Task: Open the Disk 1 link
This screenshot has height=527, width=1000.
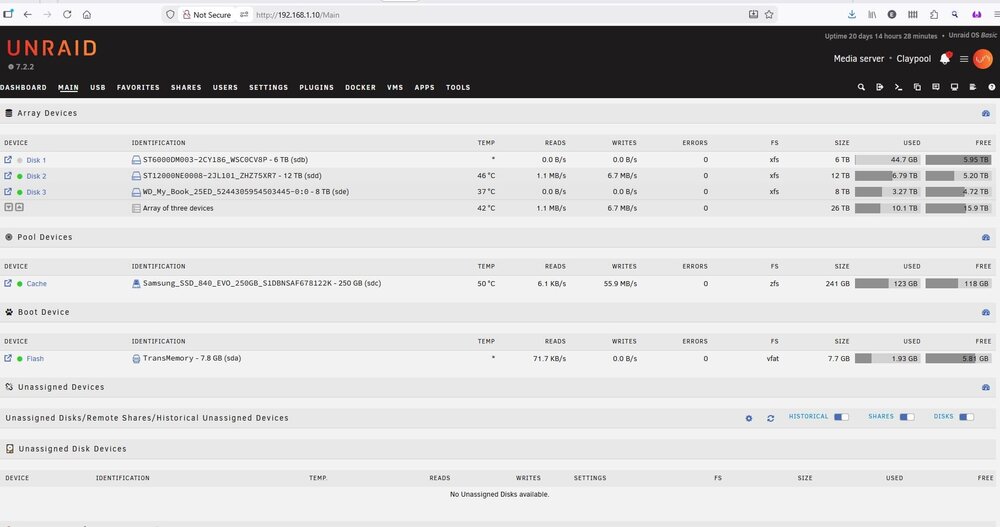Action: pos(36,160)
